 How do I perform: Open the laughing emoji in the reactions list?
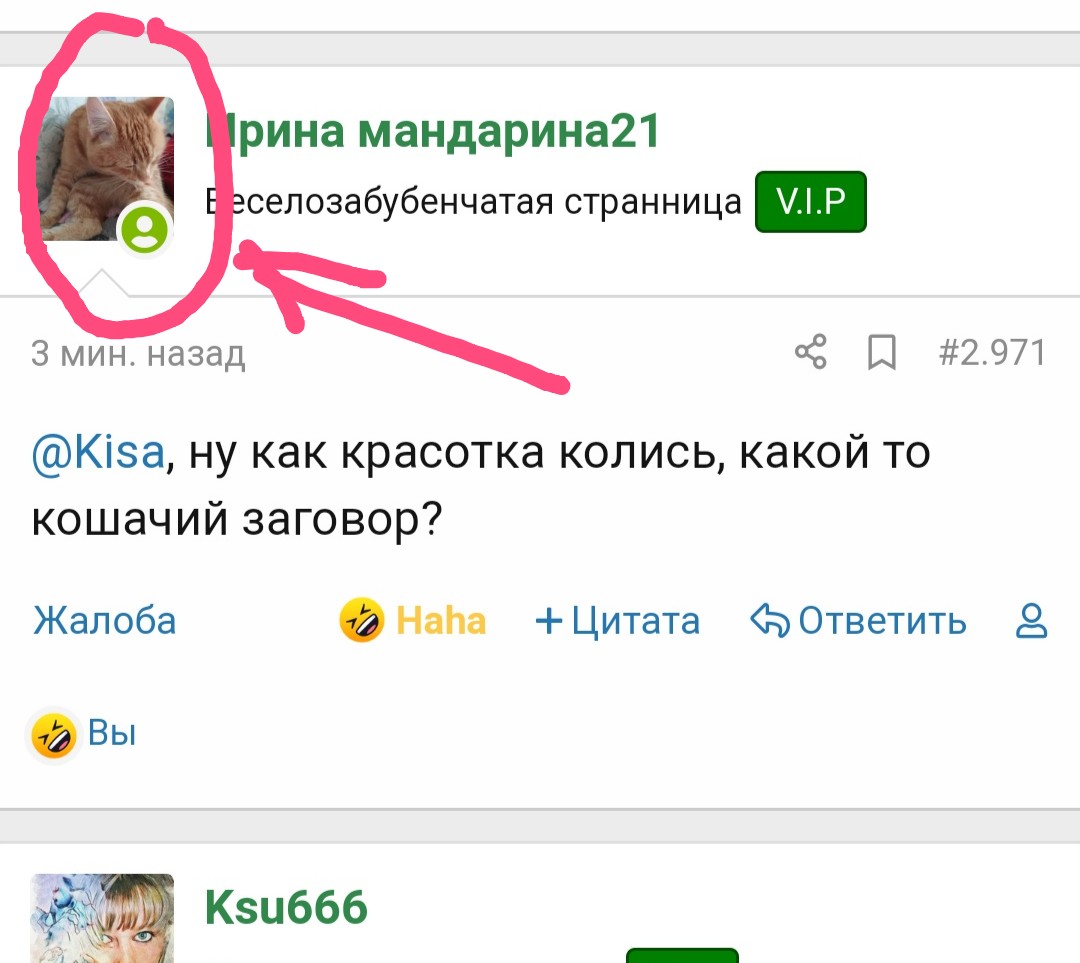click(54, 735)
